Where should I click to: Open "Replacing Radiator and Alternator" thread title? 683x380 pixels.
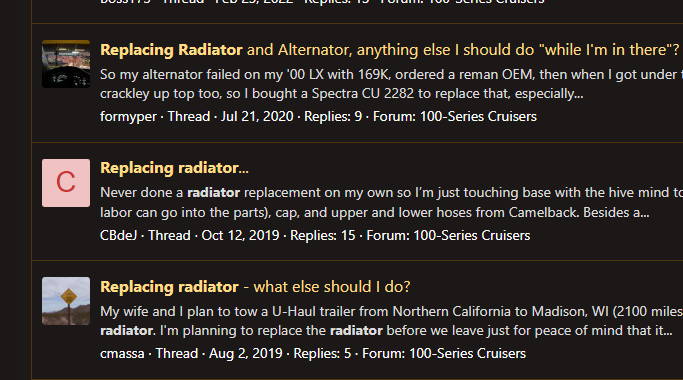point(389,50)
